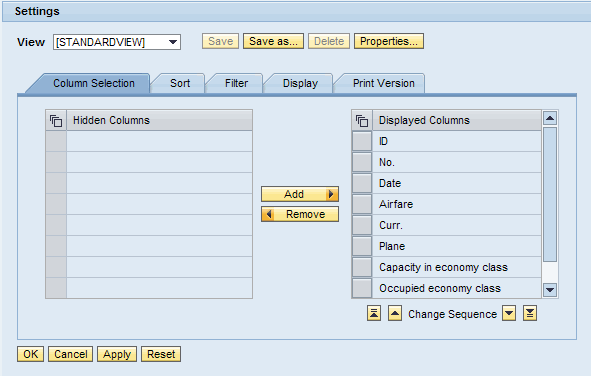Move selected column one position down

pos(509,313)
